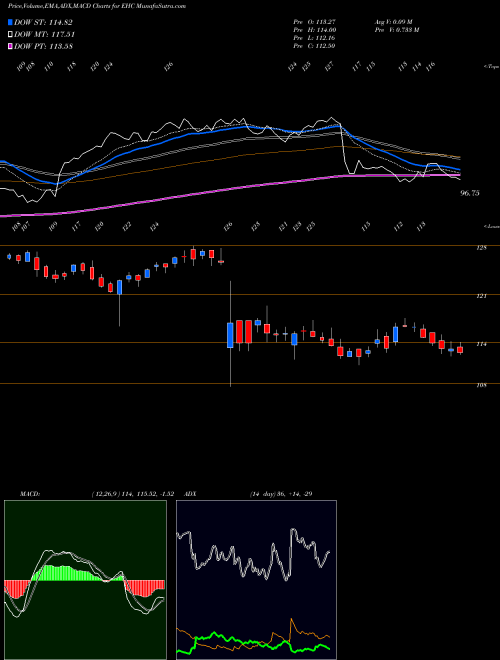
Task: Click the MACD '(12,26,9) 114, 115.52, -1.52' values
Action: pos(133,494)
